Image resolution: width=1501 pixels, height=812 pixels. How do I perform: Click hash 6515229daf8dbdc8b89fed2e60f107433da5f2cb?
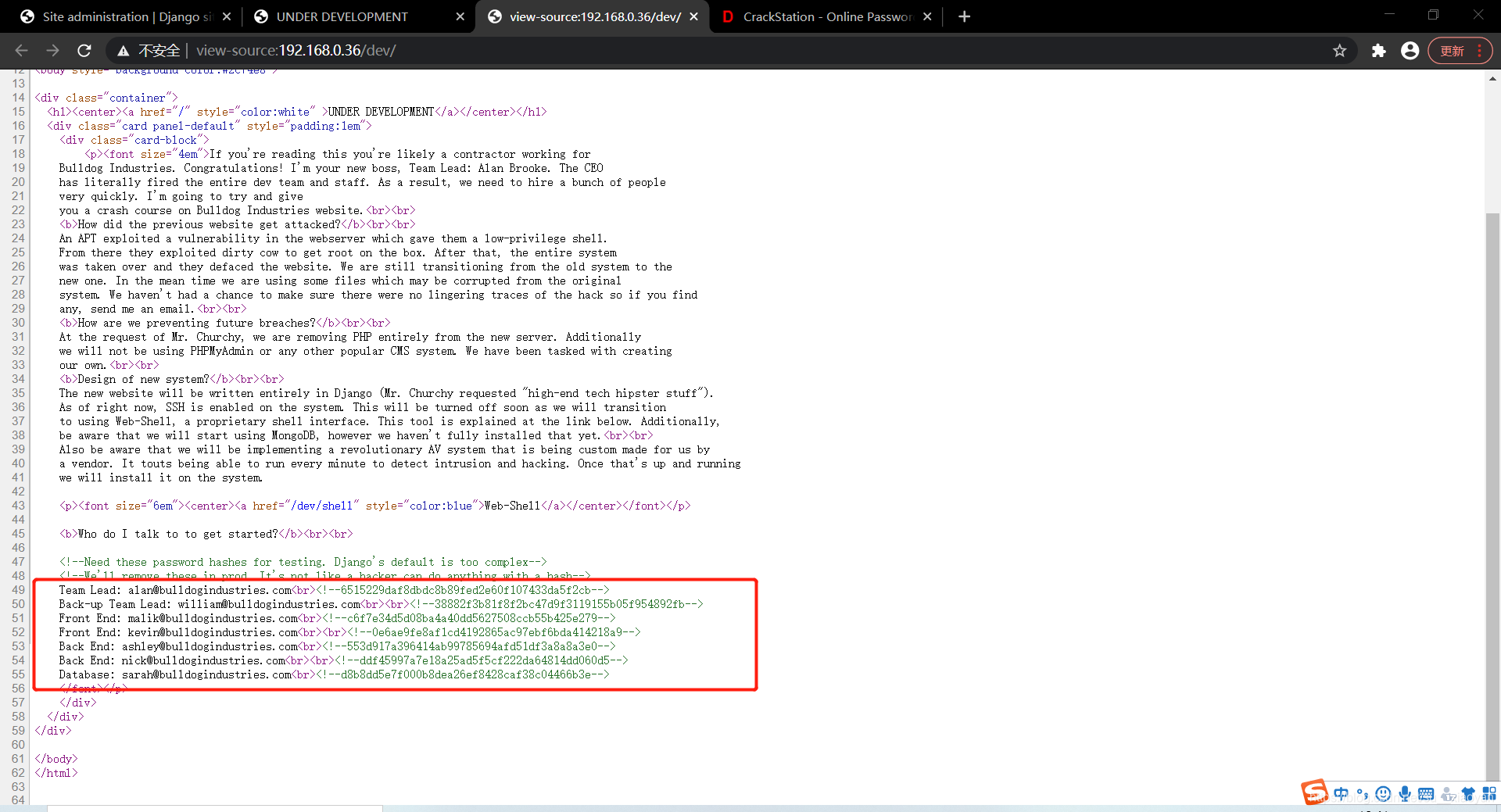click(465, 590)
